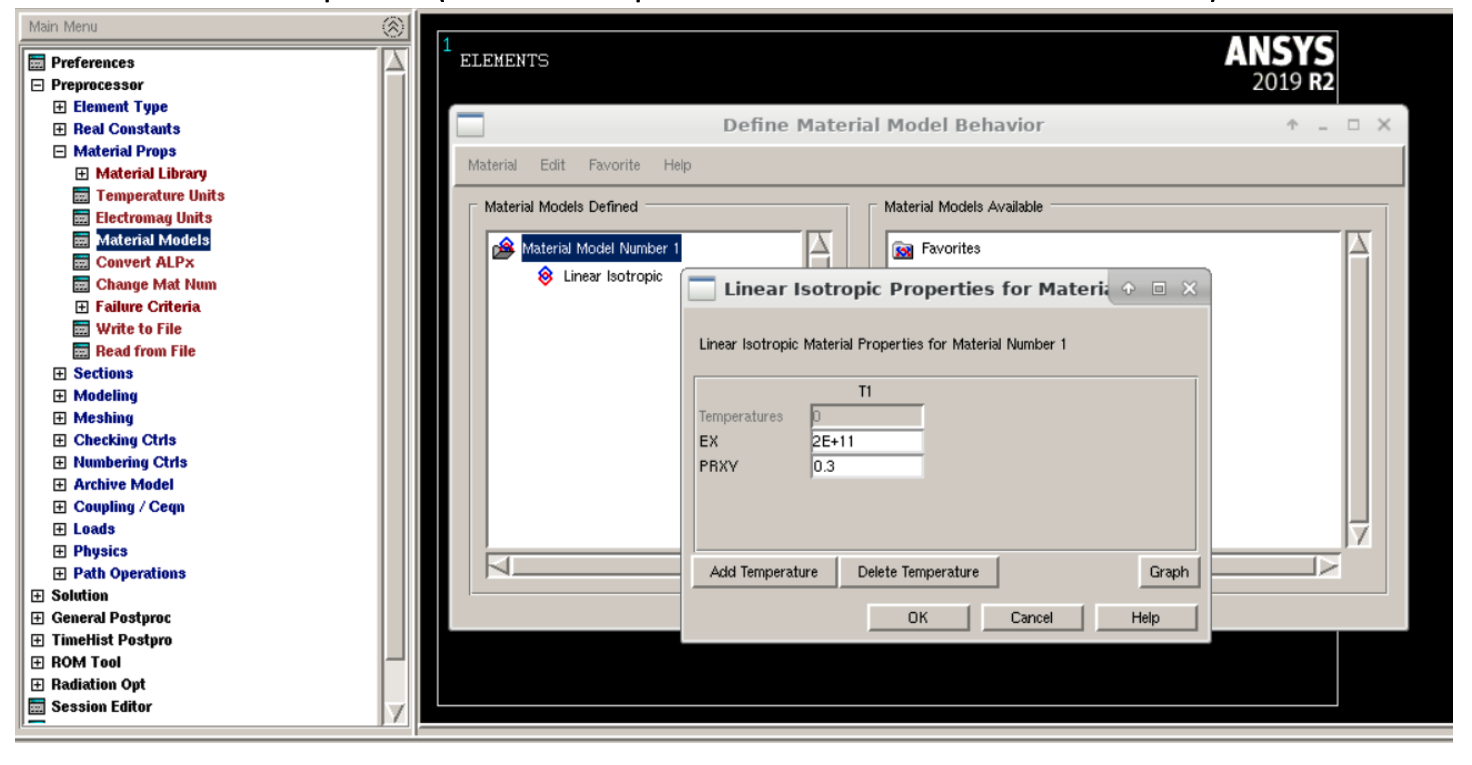The image size is (1472, 765).
Task: Expand the Loads branch
Action: tap(60, 529)
